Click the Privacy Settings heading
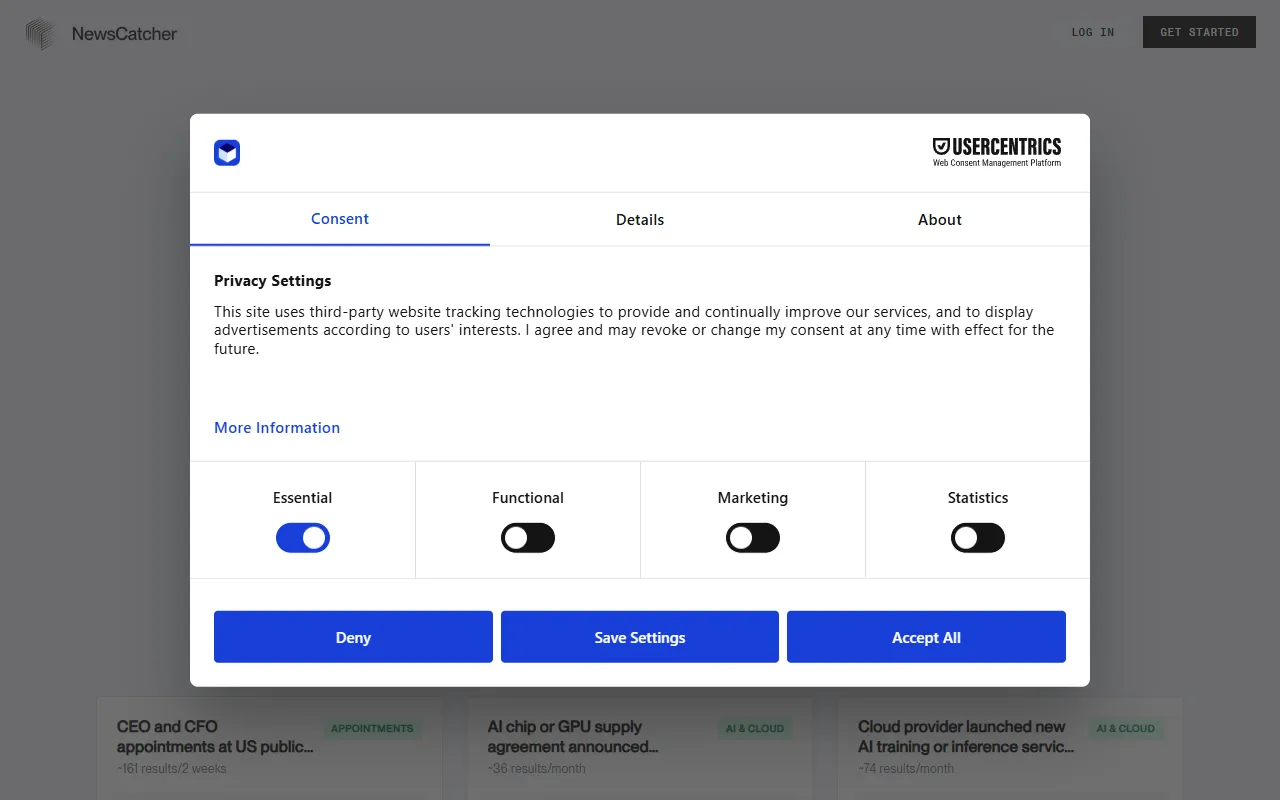Viewport: 1280px width, 800px height. point(272,281)
